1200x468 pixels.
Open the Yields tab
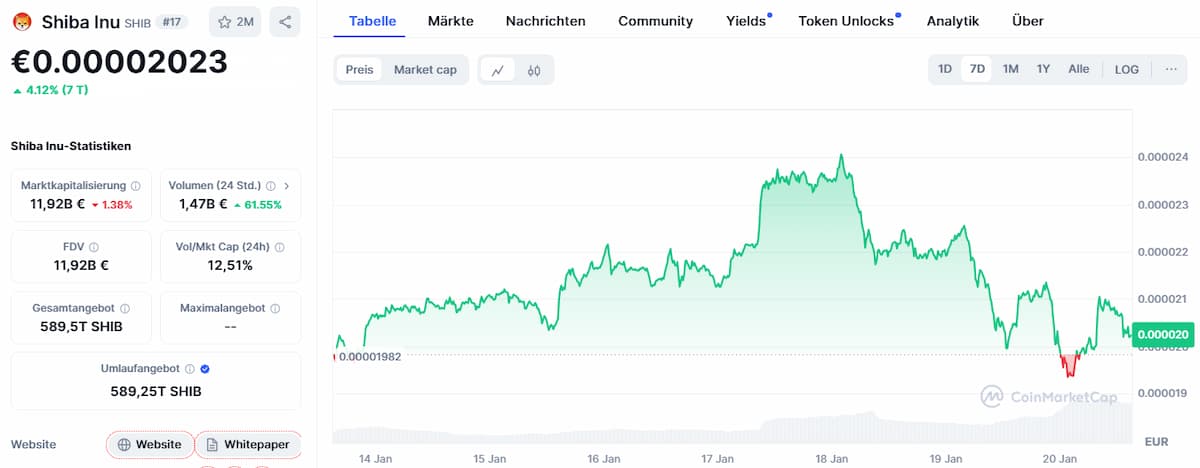pyautogui.click(x=746, y=21)
